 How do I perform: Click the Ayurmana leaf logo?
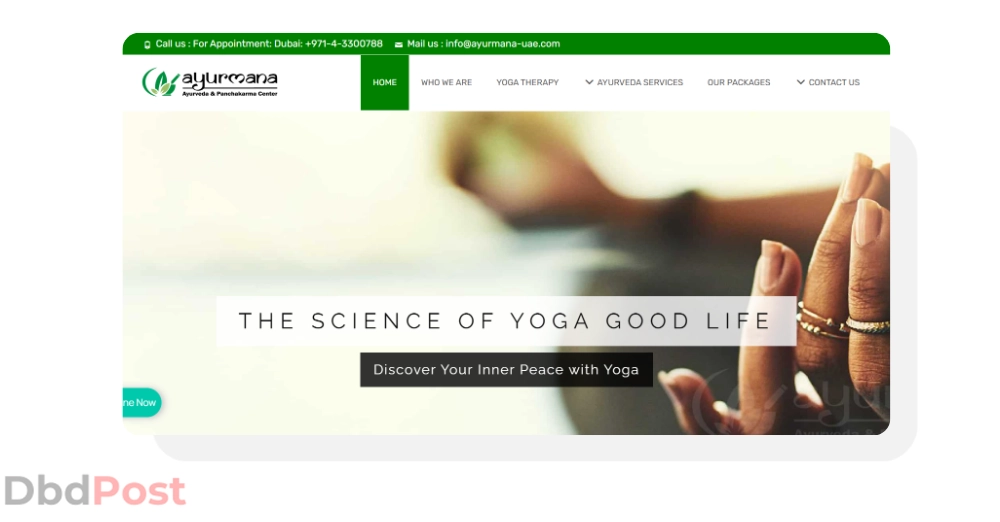tap(159, 82)
